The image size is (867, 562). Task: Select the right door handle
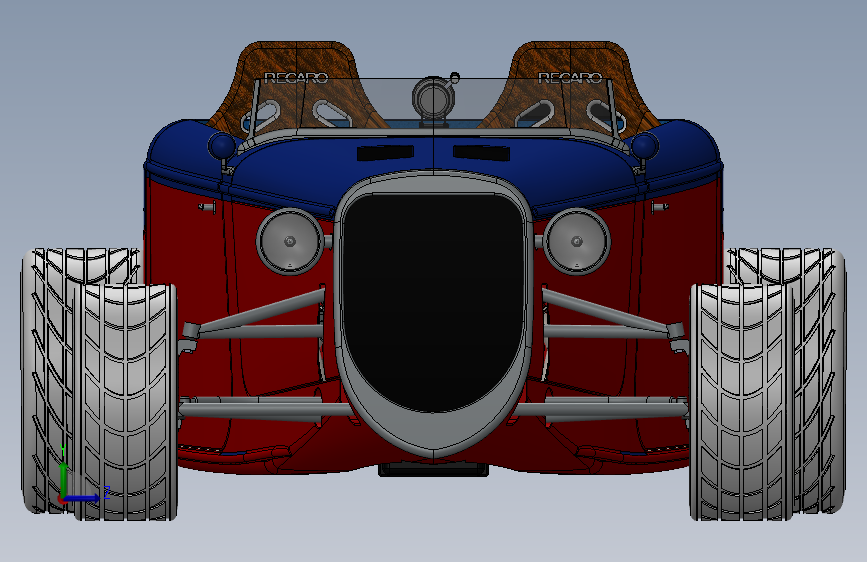pos(660,207)
